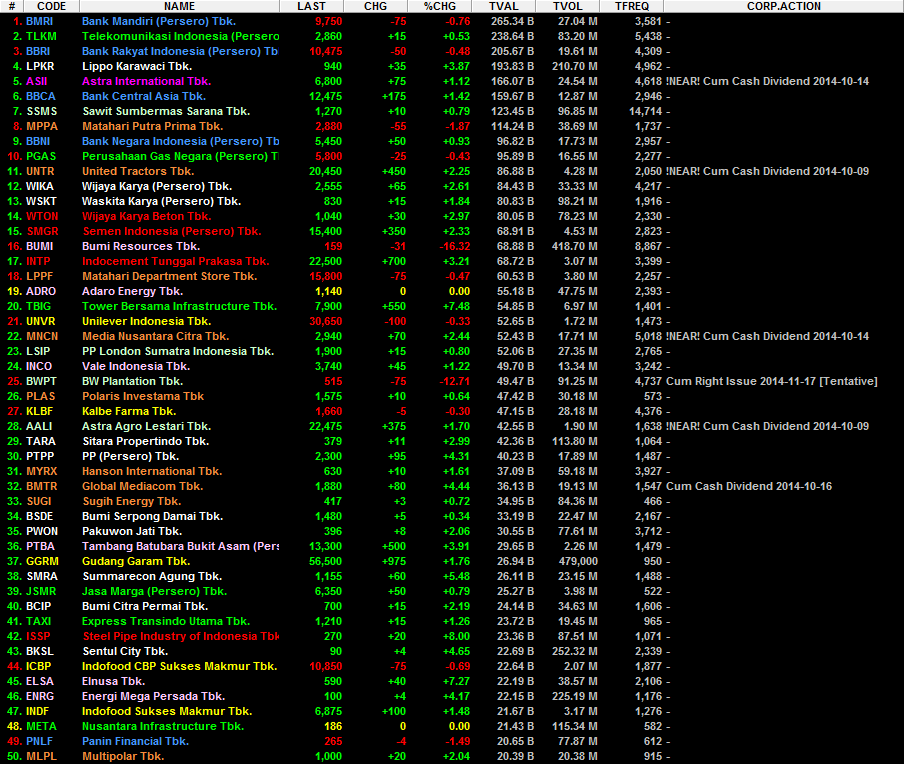Click UNTR Cum Cash Dividend 2014-10-09 note
904x764 pixels.
[767, 171]
